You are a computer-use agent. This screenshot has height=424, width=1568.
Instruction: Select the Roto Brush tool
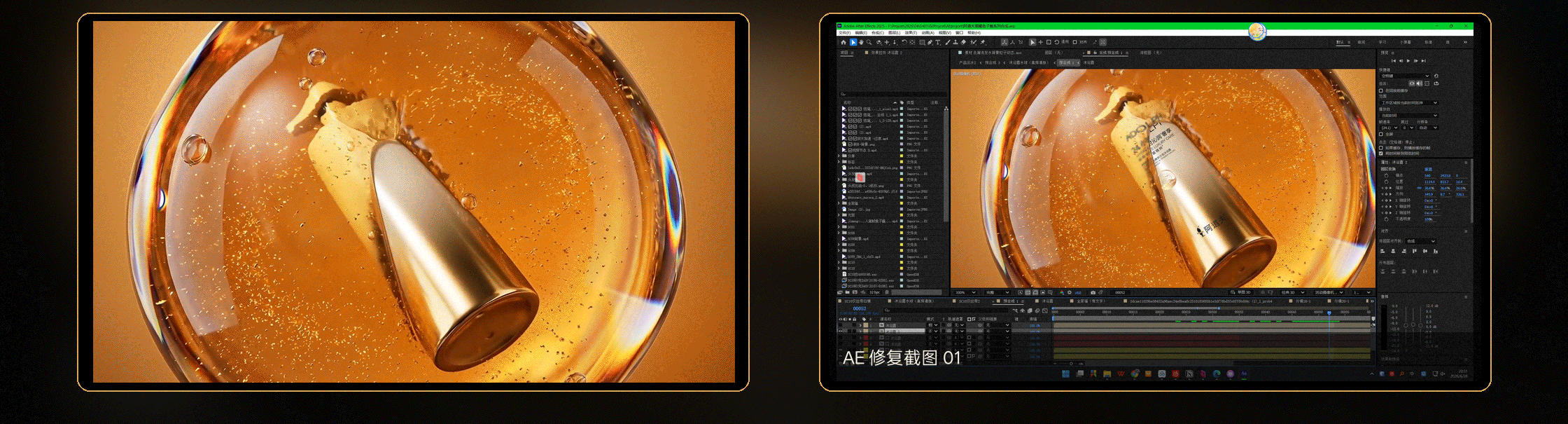click(x=973, y=42)
